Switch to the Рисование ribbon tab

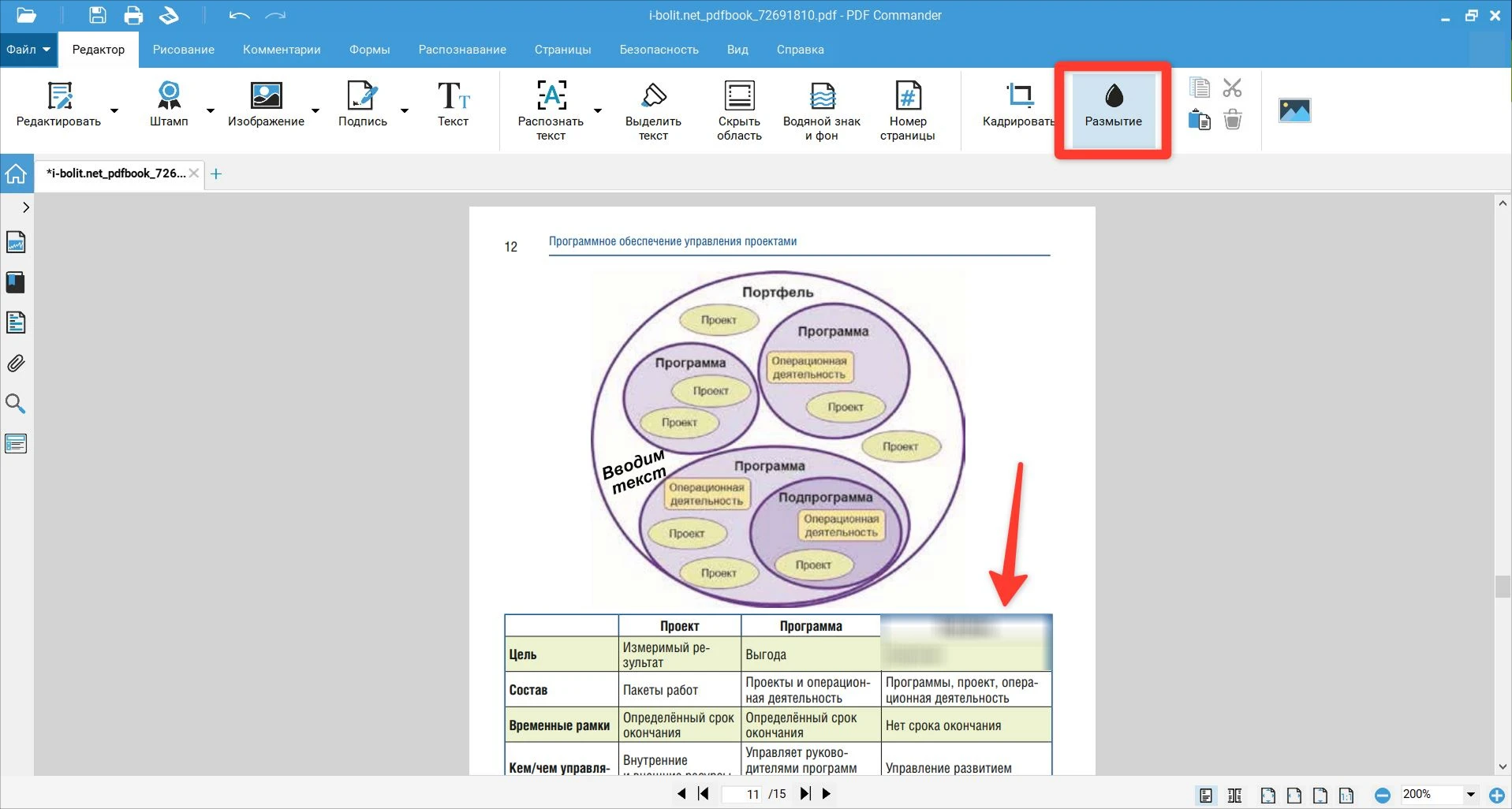pyautogui.click(x=183, y=50)
